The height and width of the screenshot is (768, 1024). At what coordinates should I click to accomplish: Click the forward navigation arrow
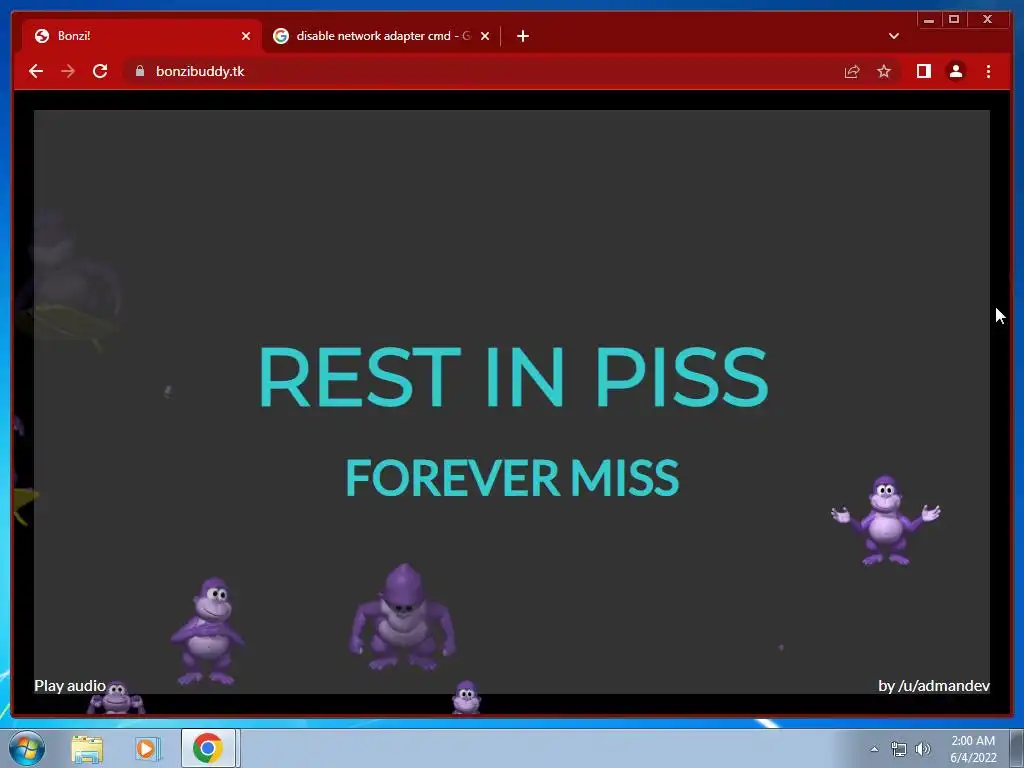coord(68,71)
